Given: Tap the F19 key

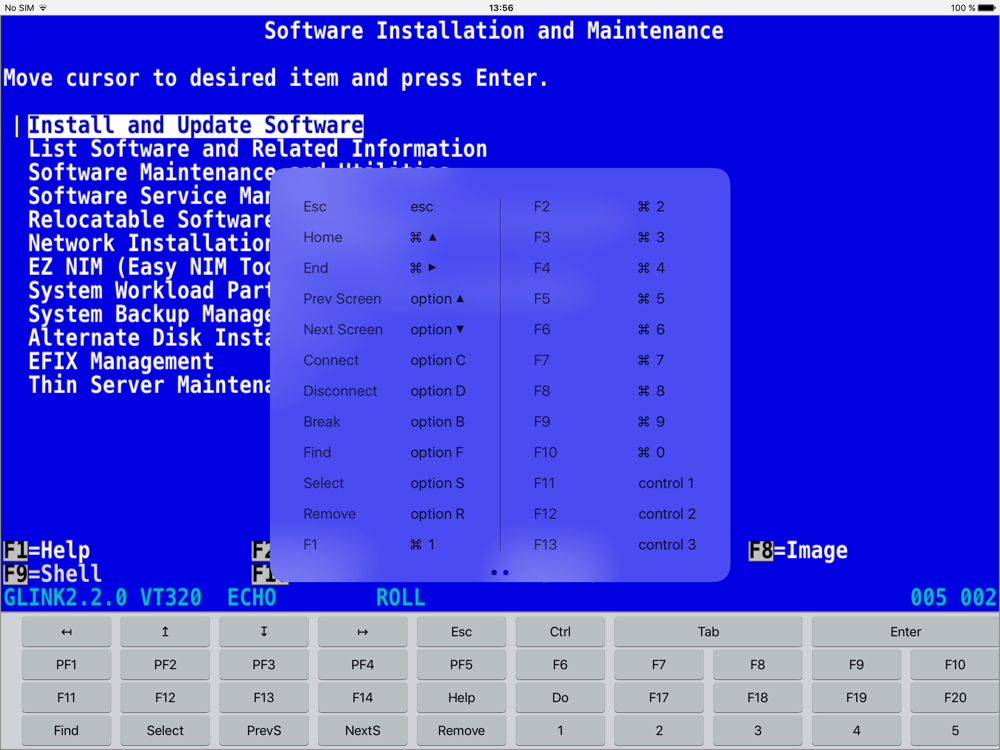Looking at the screenshot, I should pyautogui.click(x=857, y=698).
